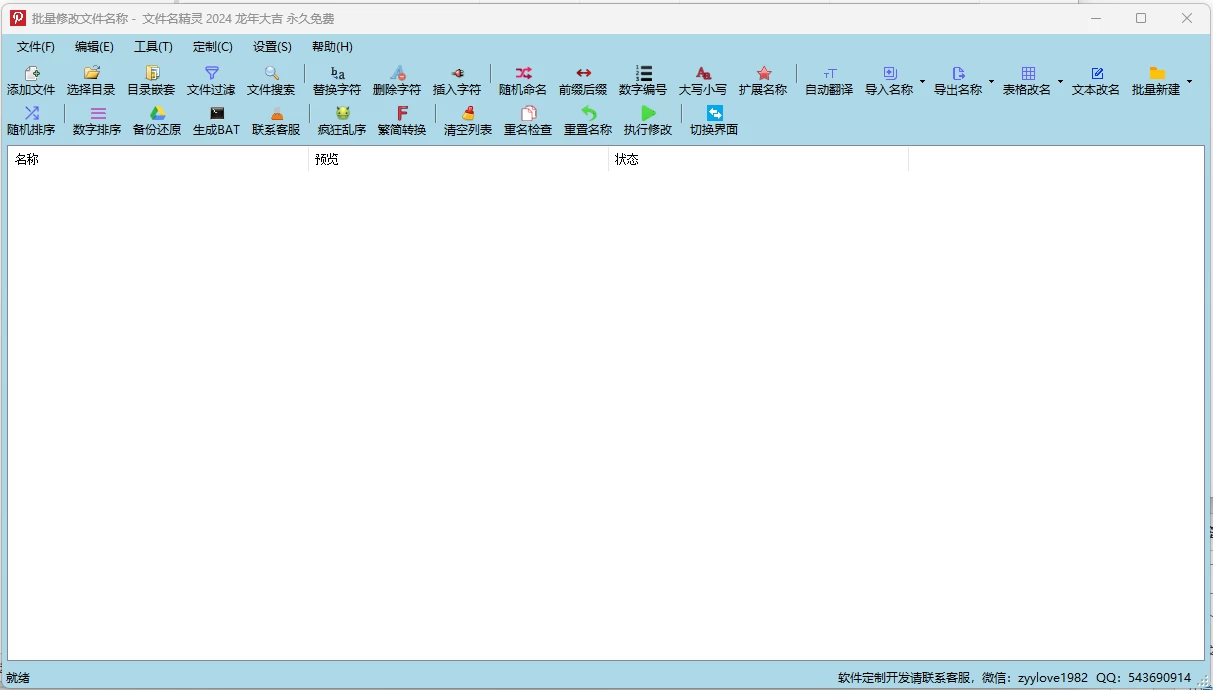Open the 备份还原 backup restore tool

[x=157, y=114]
